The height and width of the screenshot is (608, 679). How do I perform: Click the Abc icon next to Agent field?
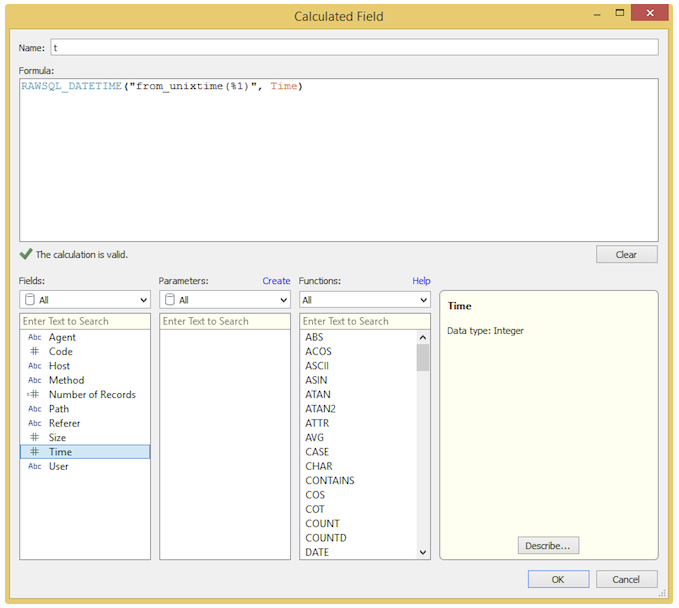(34, 338)
